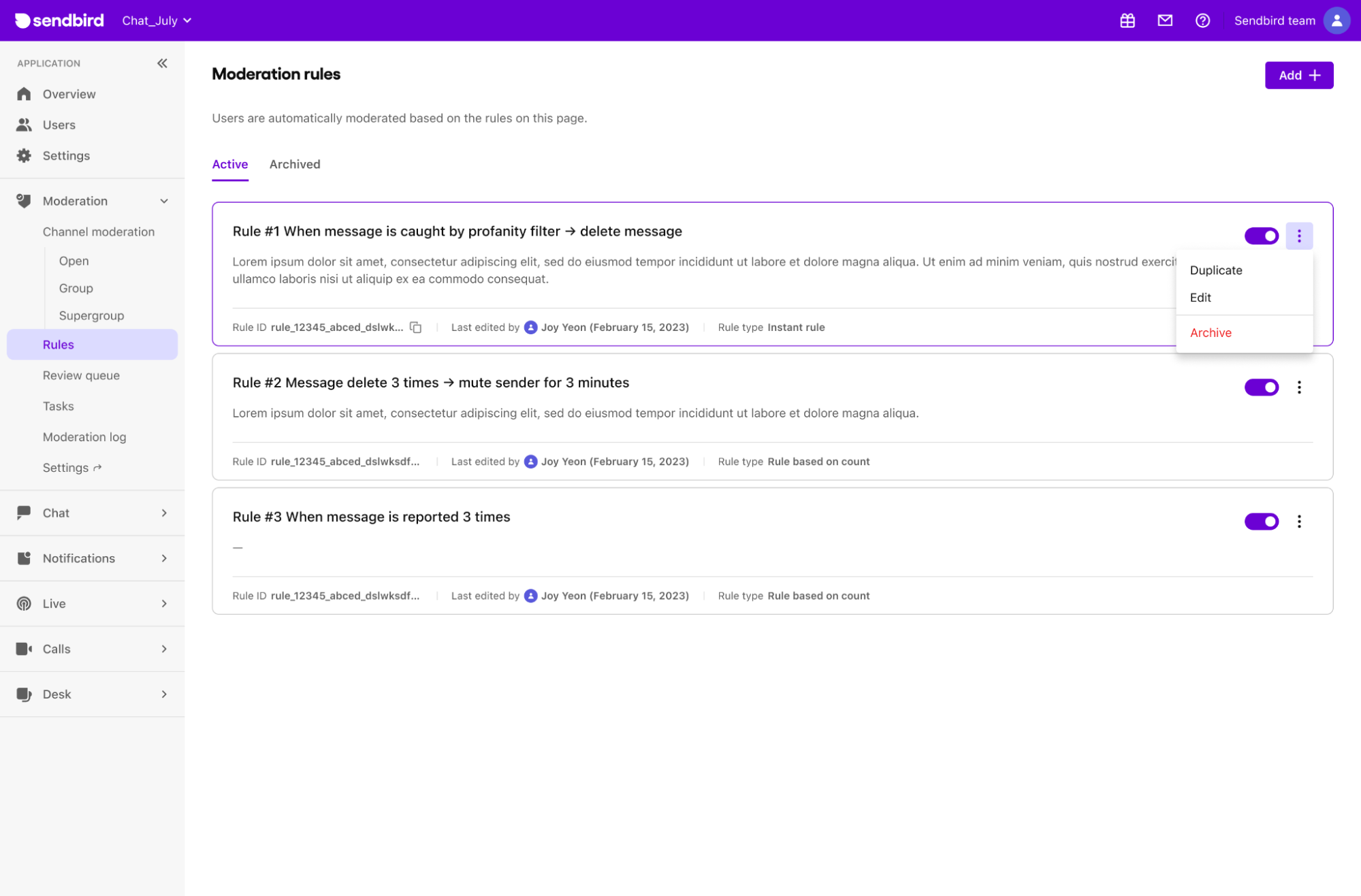Click the Sendbird logo
The height and width of the screenshot is (896, 1361).
[58, 20]
